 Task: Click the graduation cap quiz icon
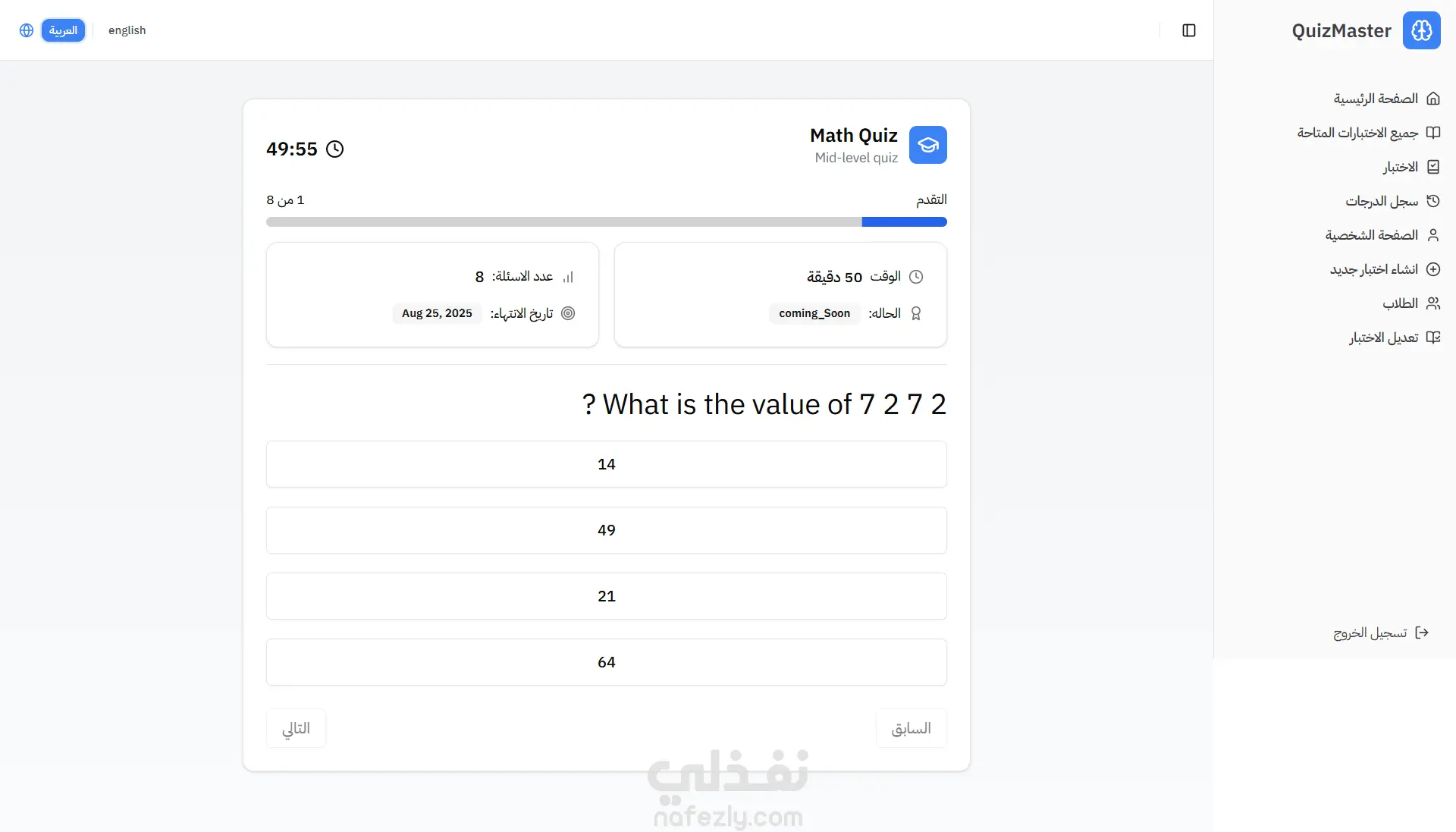[927, 145]
